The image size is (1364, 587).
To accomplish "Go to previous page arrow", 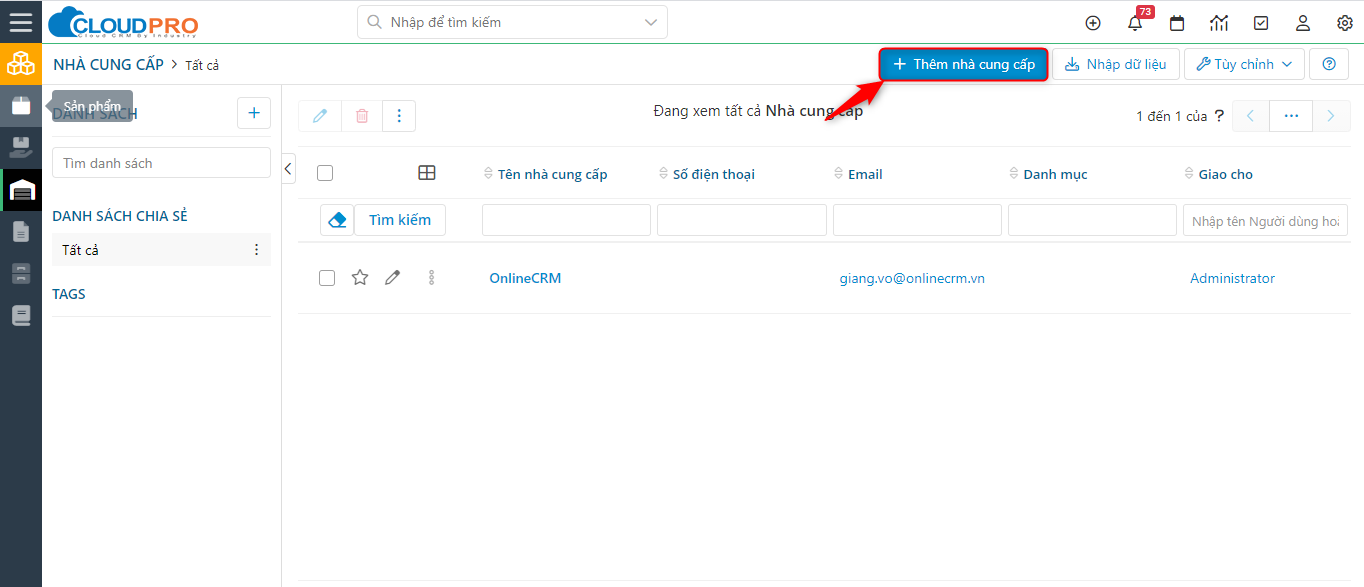I will point(1250,116).
